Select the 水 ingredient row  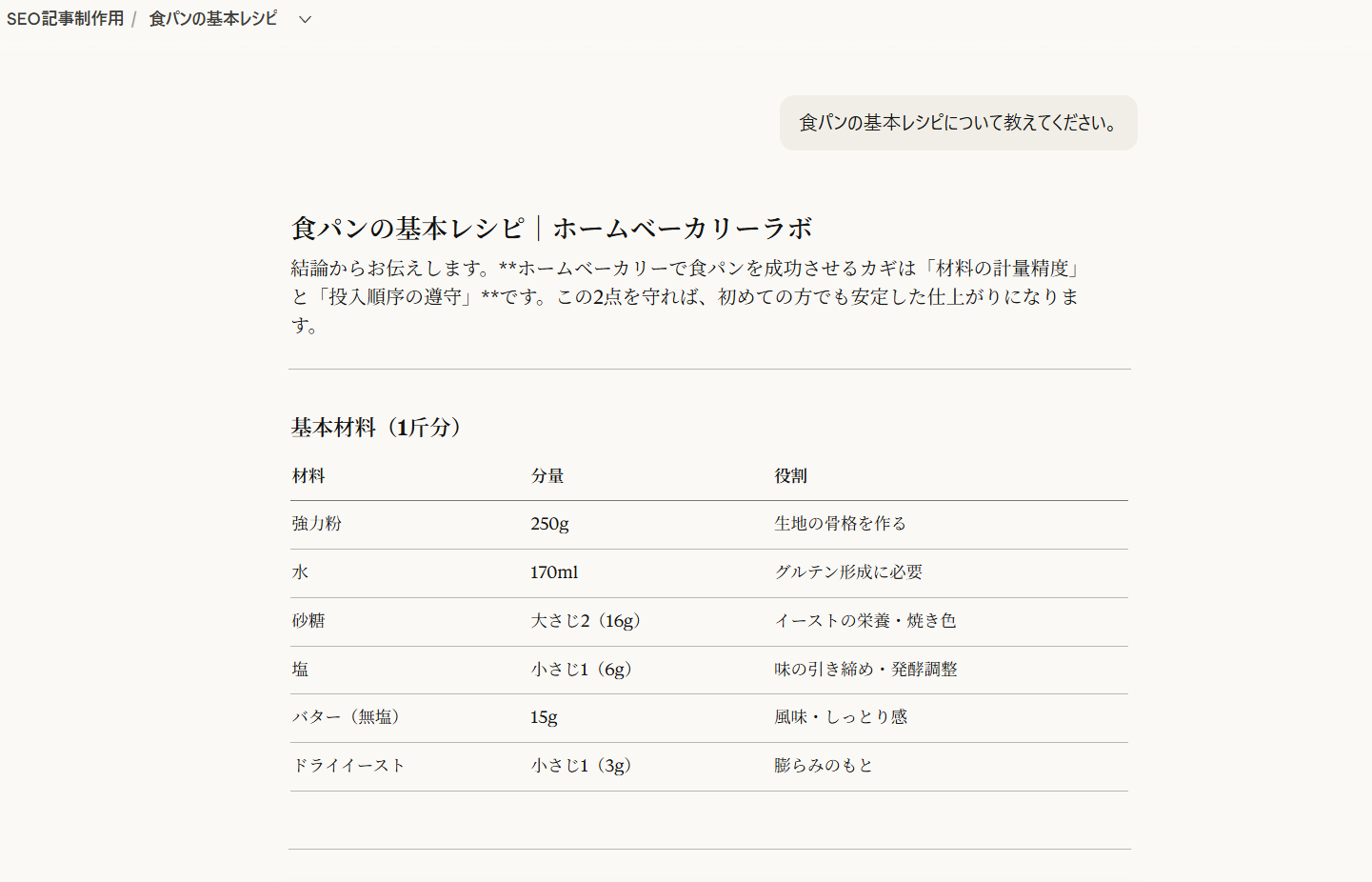[299, 572]
